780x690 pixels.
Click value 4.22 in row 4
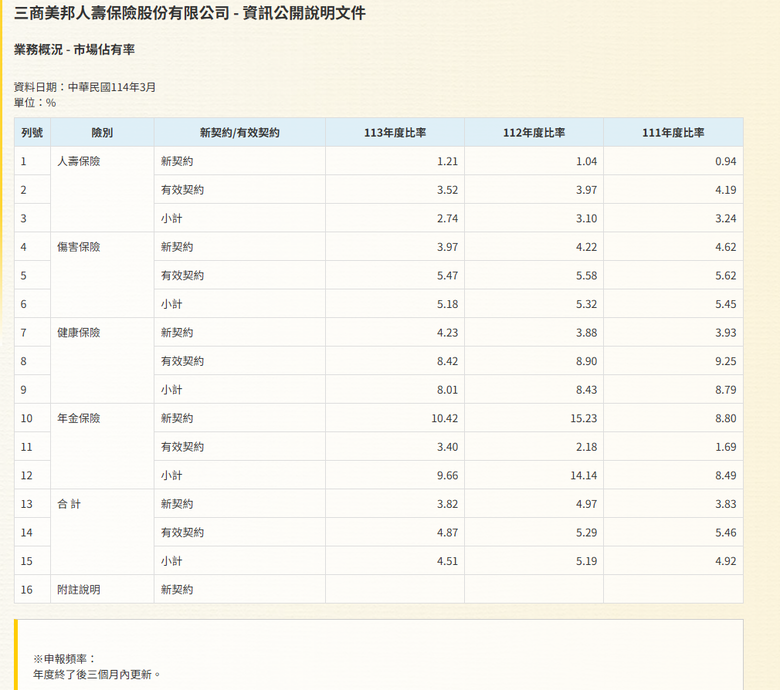[x=586, y=247]
